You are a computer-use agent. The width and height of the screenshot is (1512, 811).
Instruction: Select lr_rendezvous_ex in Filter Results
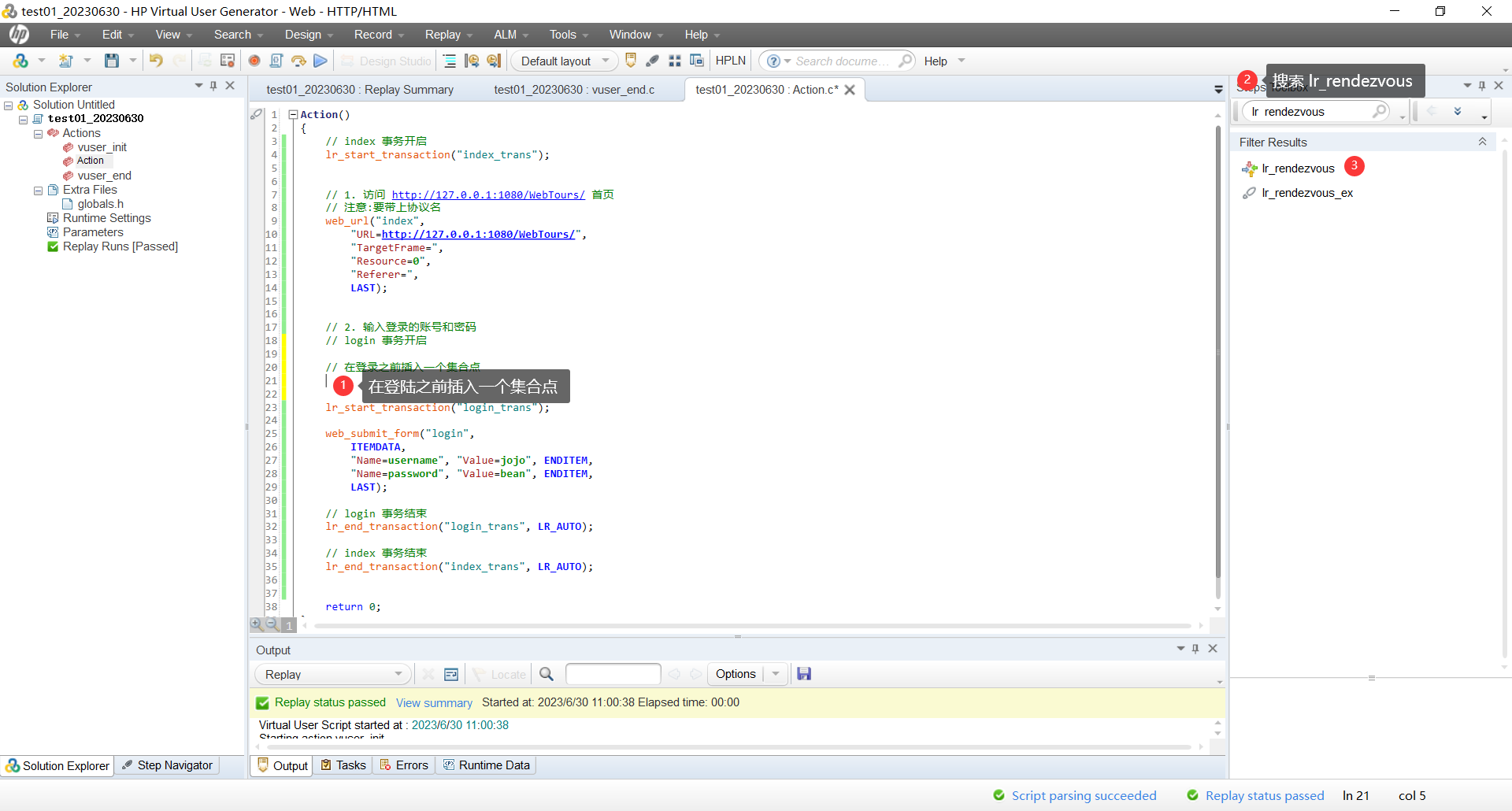coord(1307,193)
